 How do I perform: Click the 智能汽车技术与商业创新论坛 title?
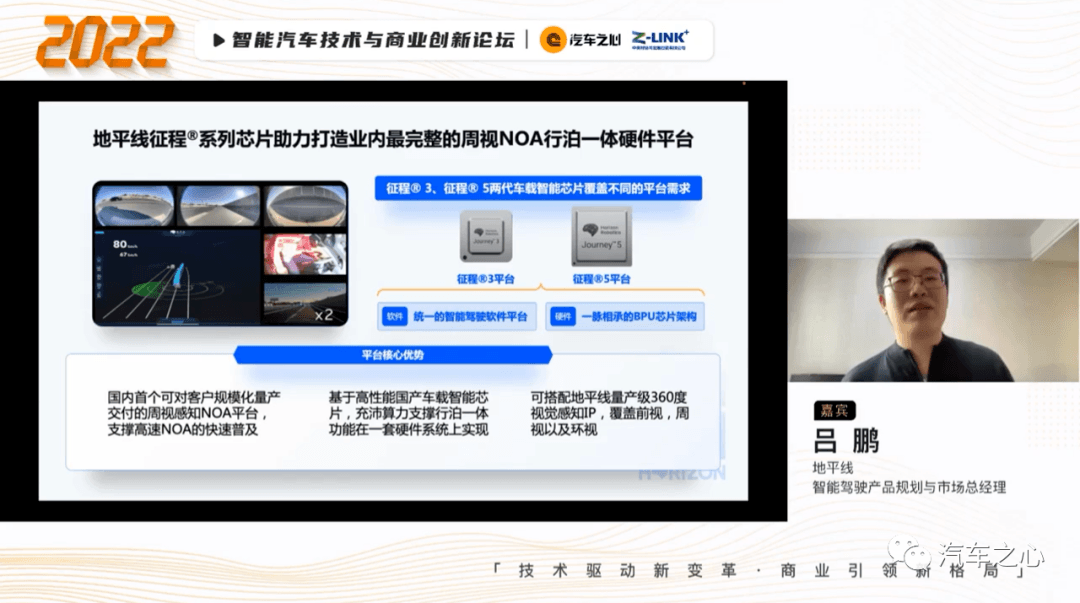(373, 40)
